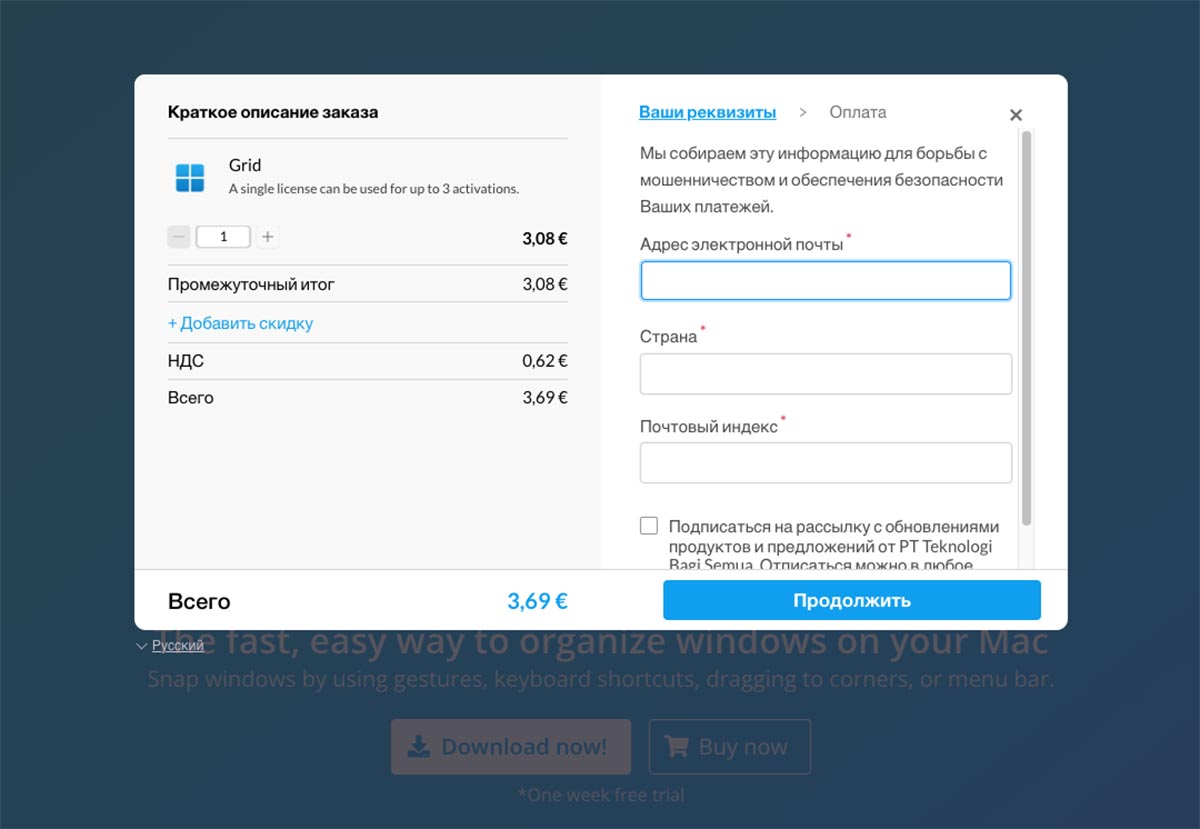The height and width of the screenshot is (829, 1200).
Task: Click the Grid app icon
Action: (190, 178)
